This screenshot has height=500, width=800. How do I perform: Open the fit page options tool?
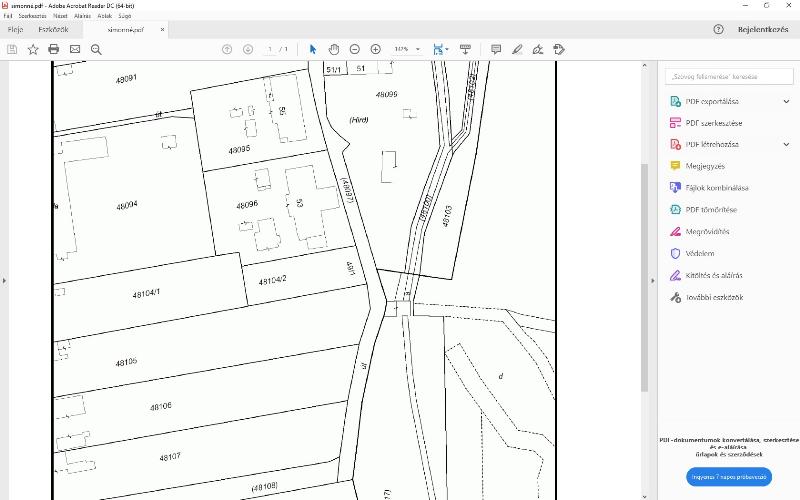440,49
